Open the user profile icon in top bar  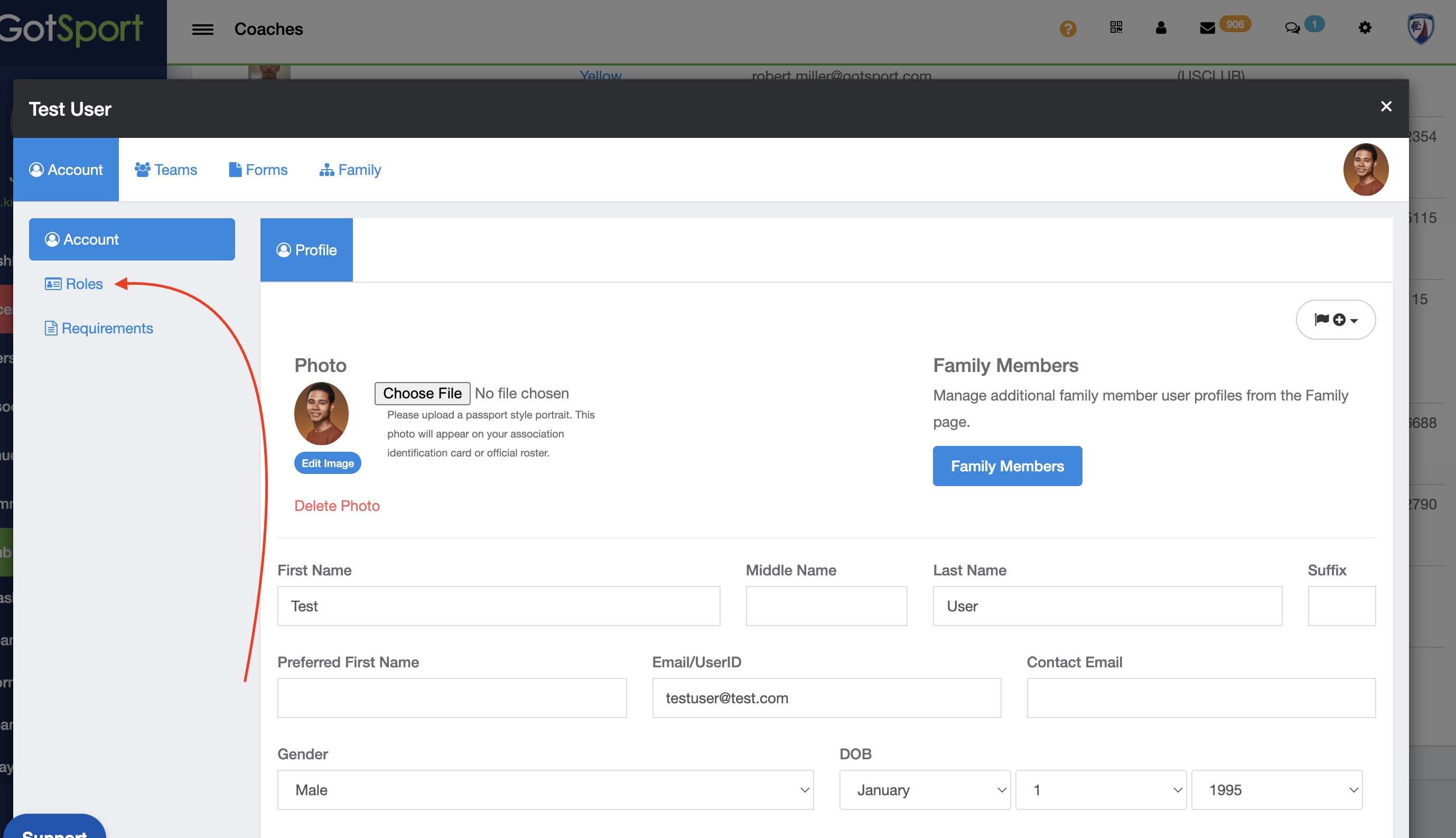pos(1161,27)
